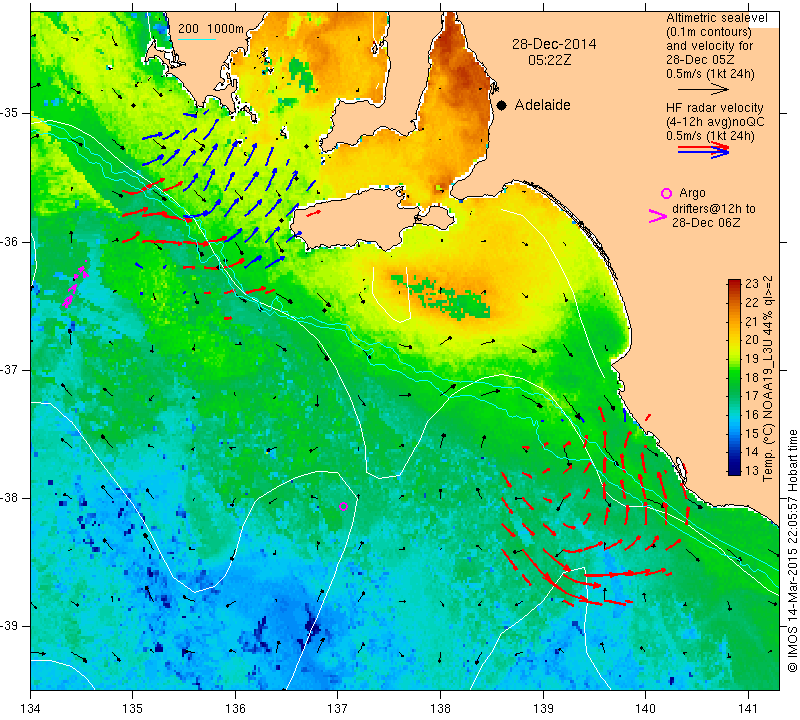Click the dark blue cold patch near 136.8°E, -39

(312, 627)
